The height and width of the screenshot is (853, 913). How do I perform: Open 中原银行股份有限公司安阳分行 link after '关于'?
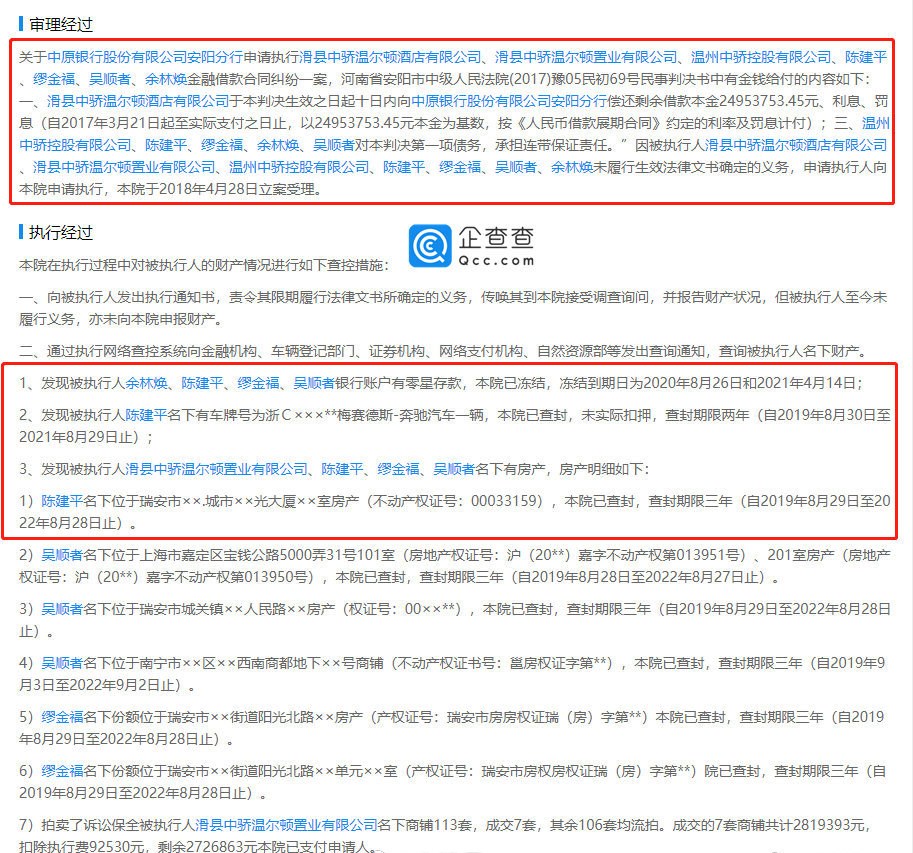(x=144, y=57)
